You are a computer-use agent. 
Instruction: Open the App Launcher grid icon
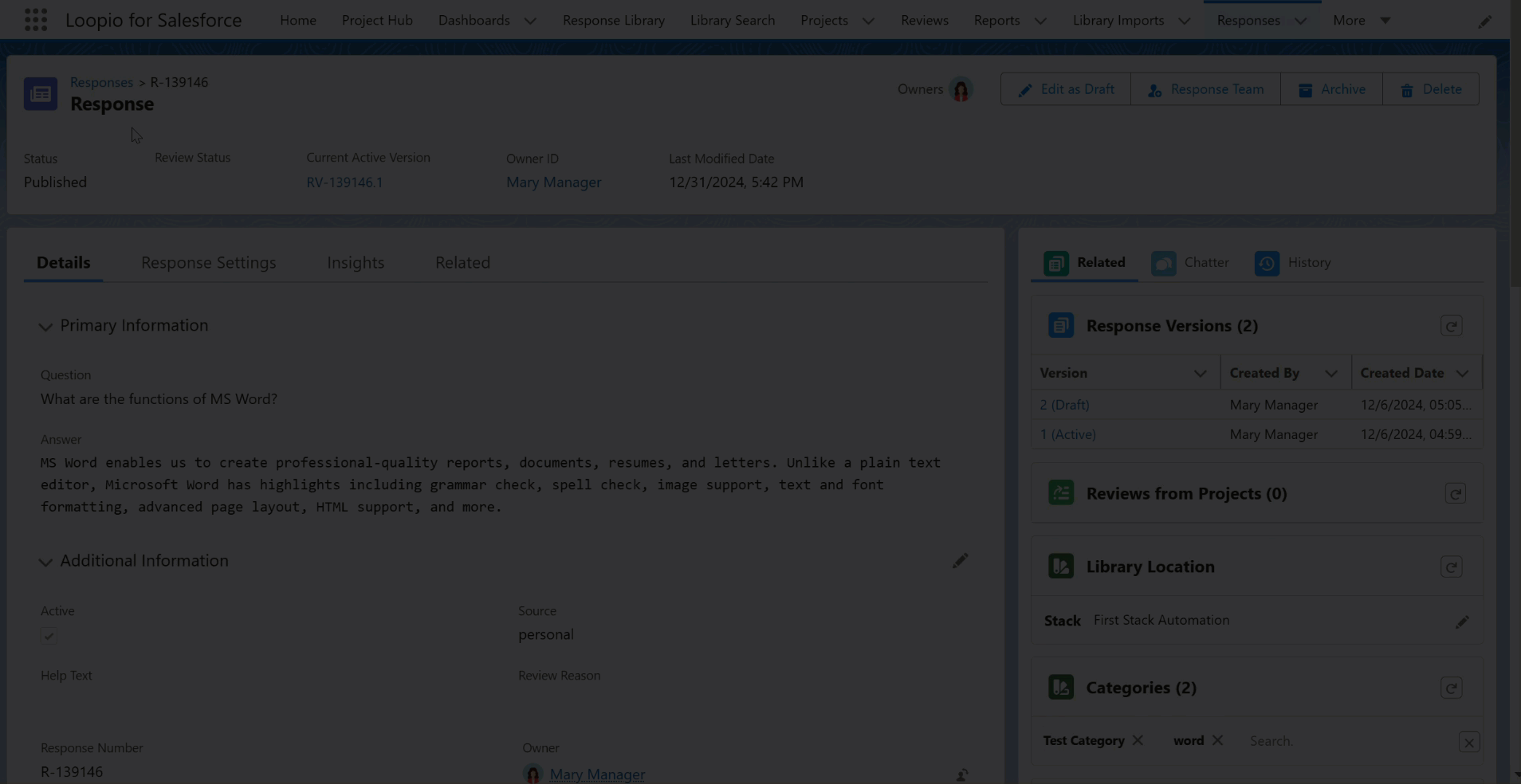tap(36, 20)
